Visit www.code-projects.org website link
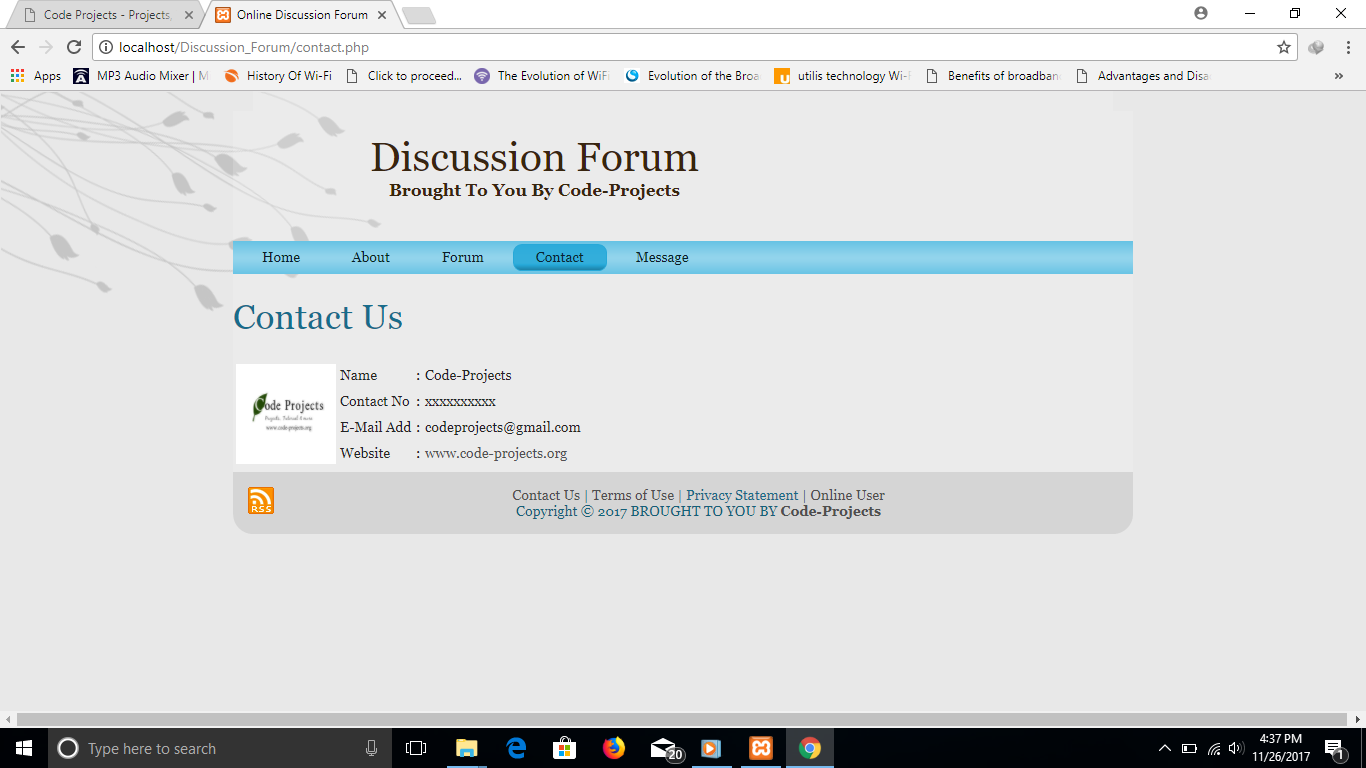This screenshot has width=1366, height=768. 494,452
